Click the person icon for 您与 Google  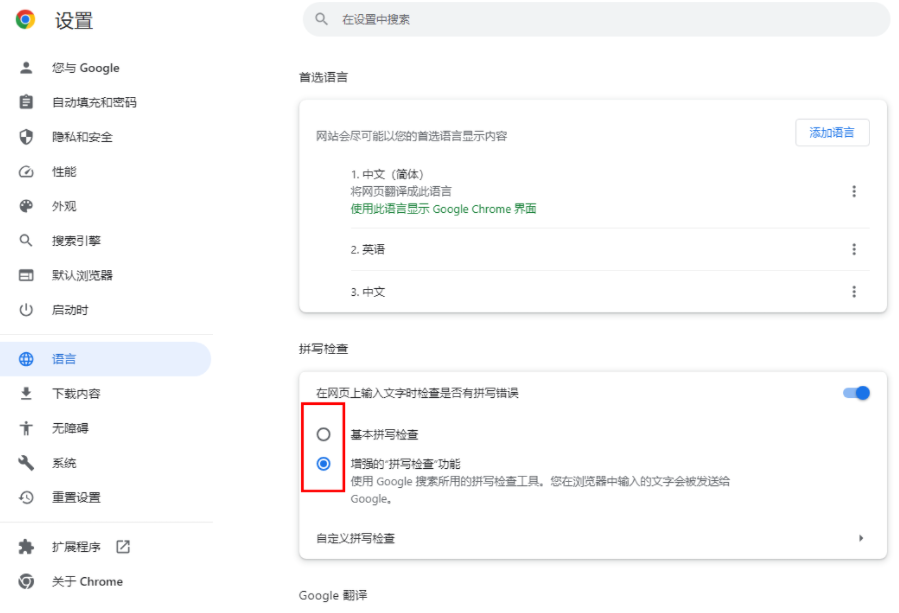(26, 68)
